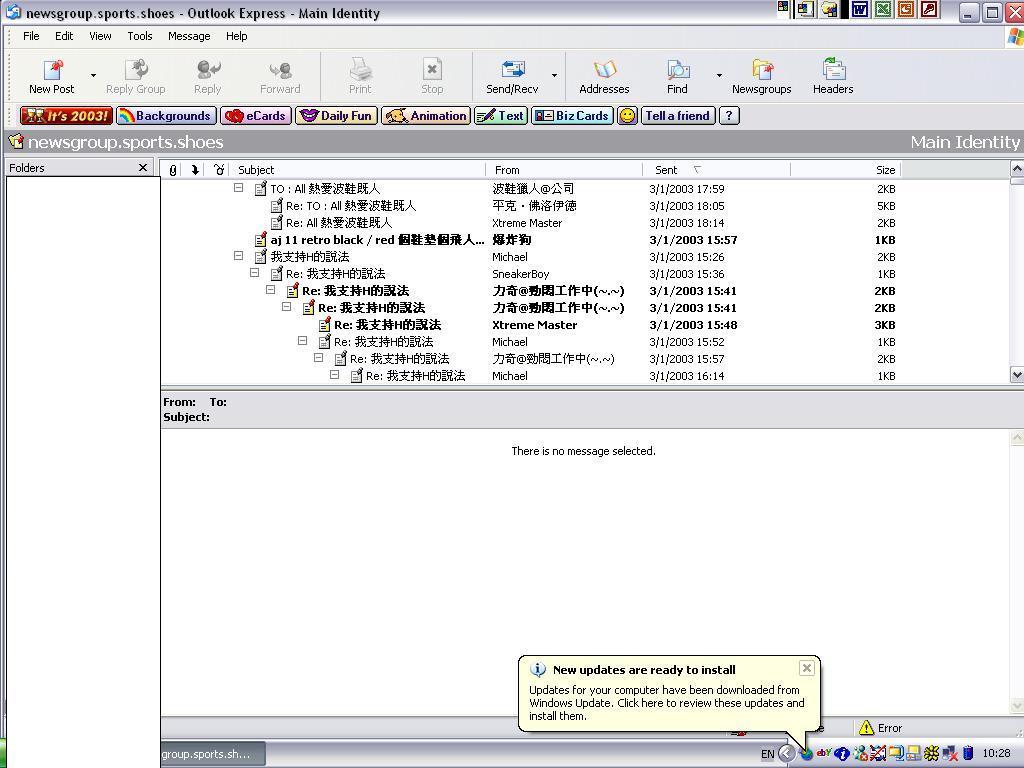Close the Windows Update notification balloon

coord(807,668)
